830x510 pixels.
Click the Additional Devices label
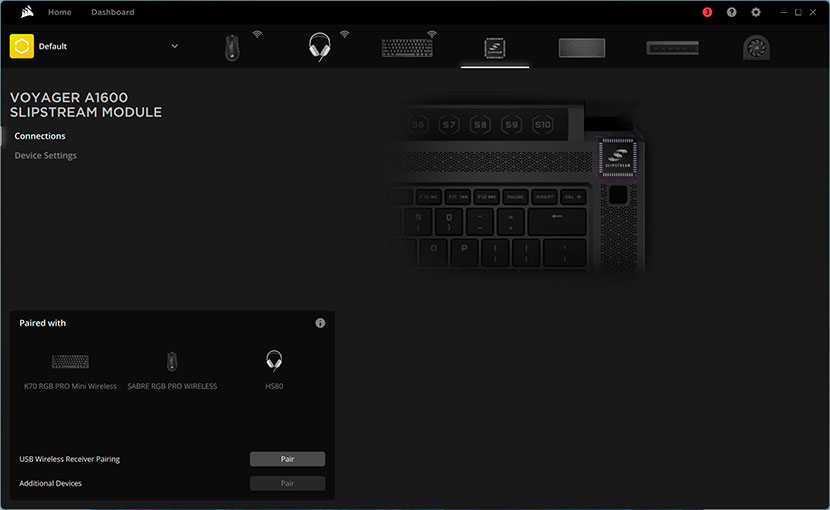tap(50, 484)
